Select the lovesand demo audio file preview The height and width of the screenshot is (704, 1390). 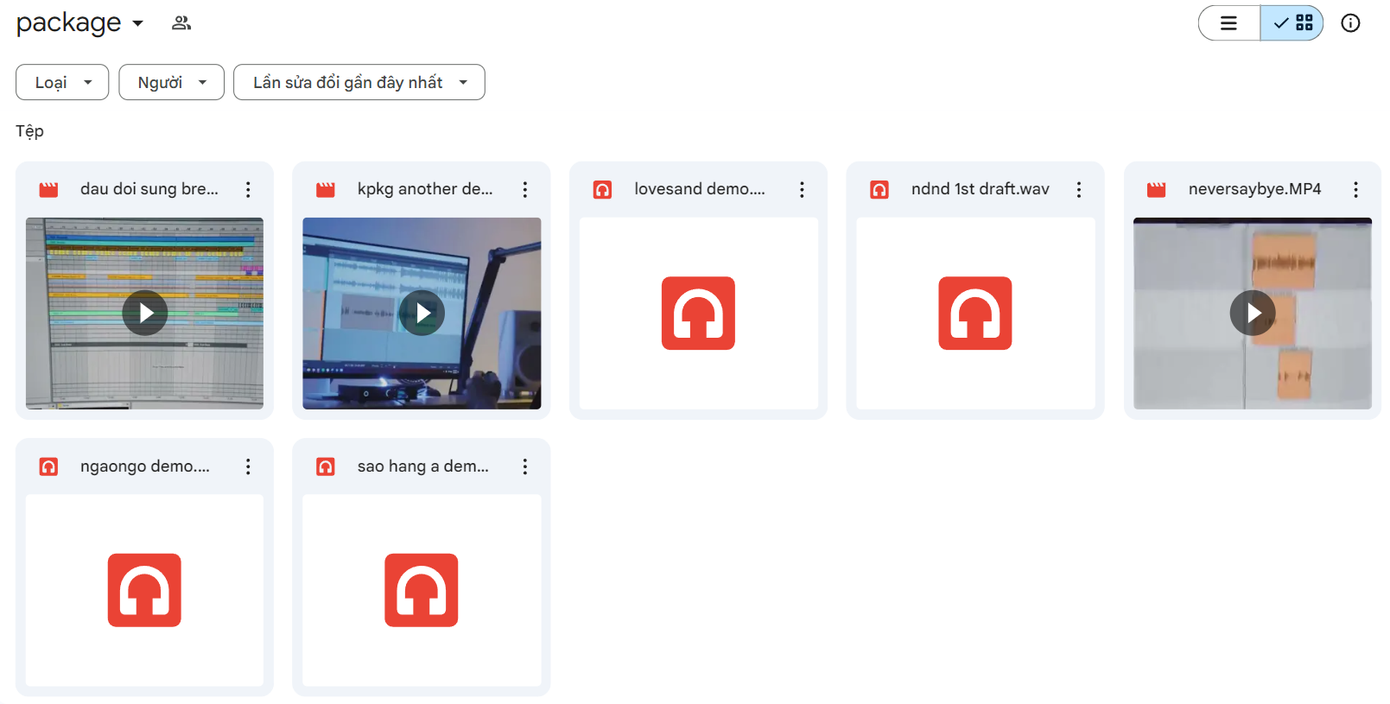click(x=698, y=313)
